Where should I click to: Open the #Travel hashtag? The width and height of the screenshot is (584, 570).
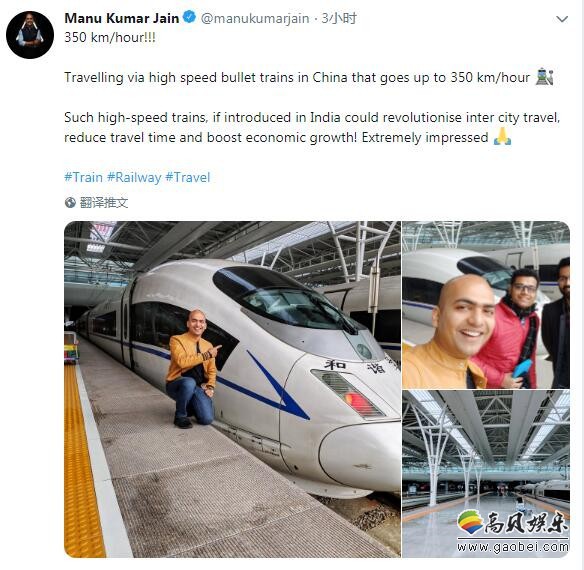click(x=188, y=177)
